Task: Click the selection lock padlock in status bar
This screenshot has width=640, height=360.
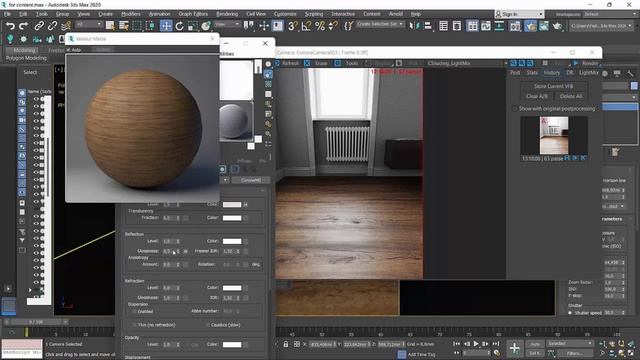Action: [286, 344]
